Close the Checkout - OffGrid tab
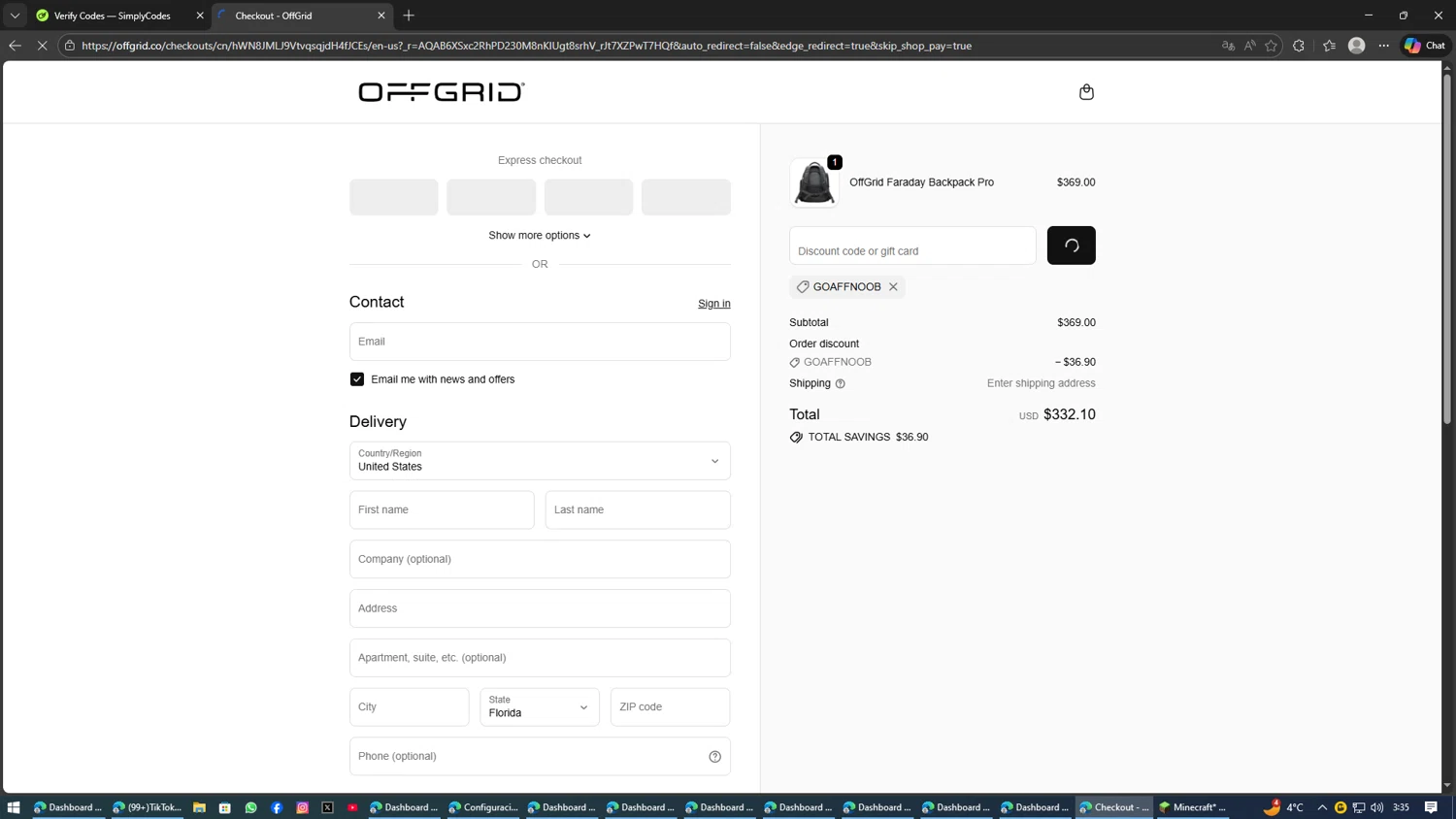The image size is (1456, 819). (381, 16)
